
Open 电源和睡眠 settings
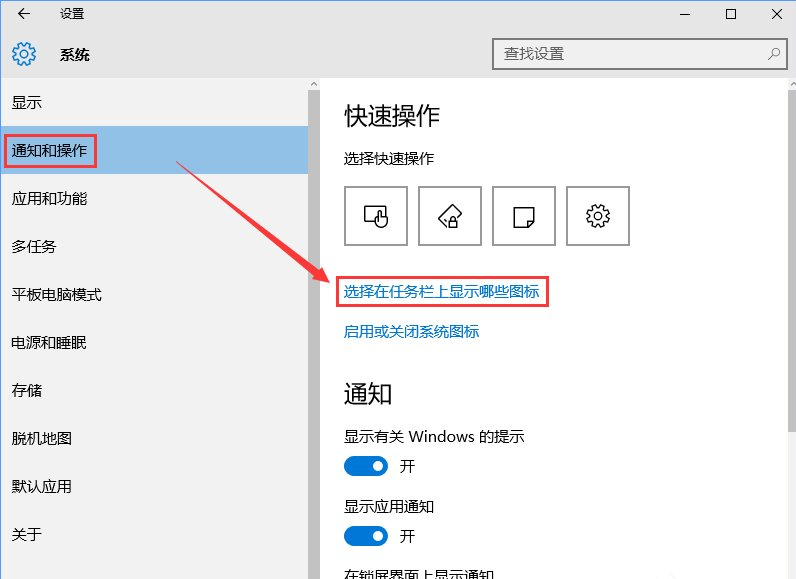coord(49,343)
